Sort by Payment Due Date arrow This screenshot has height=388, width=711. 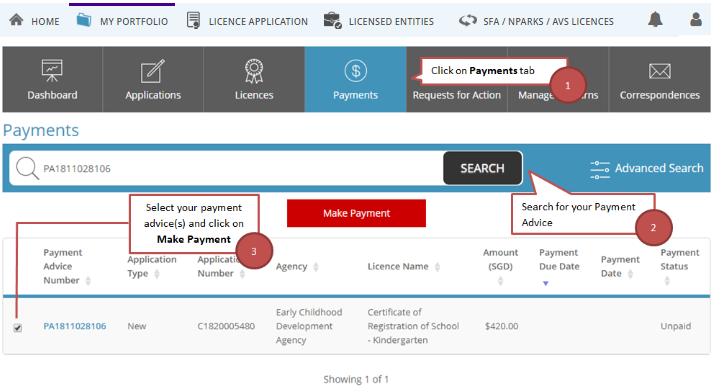(545, 283)
